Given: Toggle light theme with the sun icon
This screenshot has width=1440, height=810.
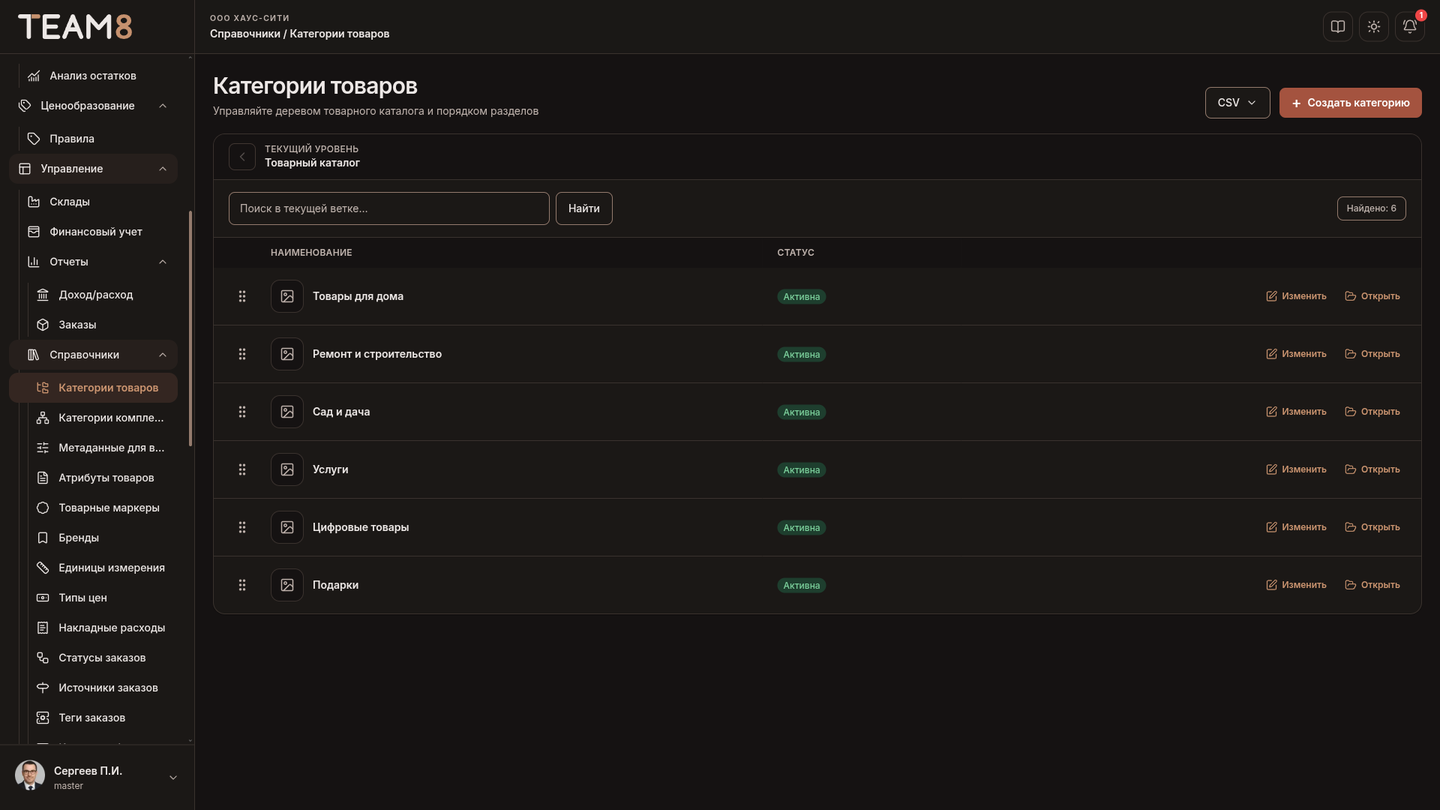Looking at the screenshot, I should (x=1374, y=26).
